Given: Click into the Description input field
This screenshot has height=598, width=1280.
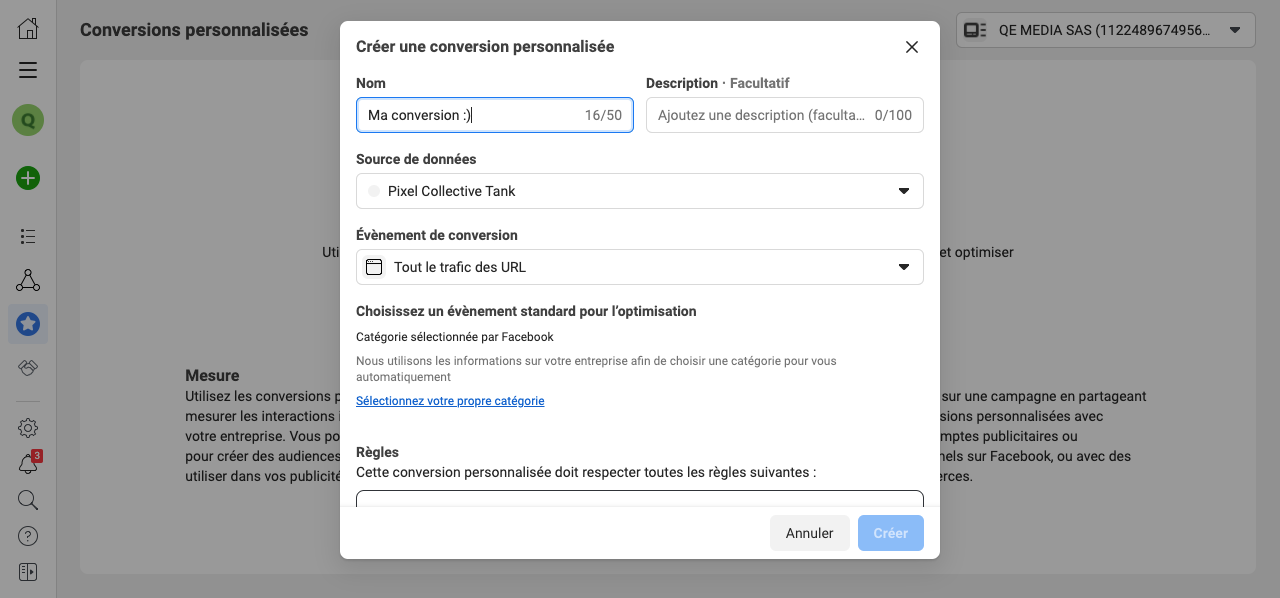Looking at the screenshot, I should click(762, 115).
